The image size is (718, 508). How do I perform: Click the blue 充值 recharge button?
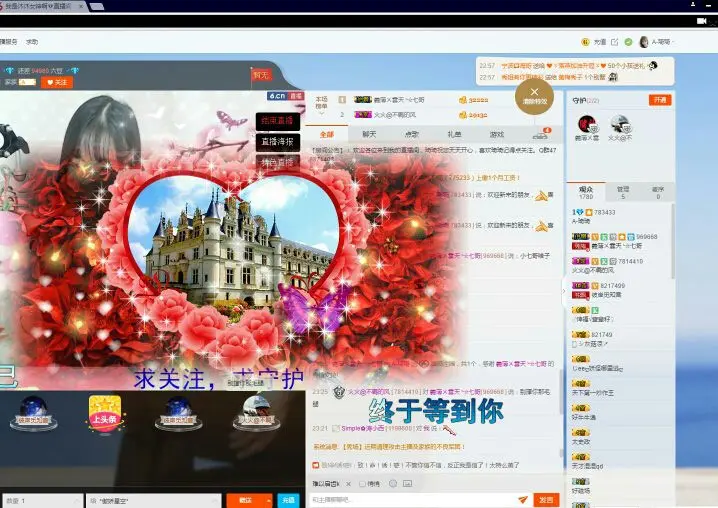288,500
